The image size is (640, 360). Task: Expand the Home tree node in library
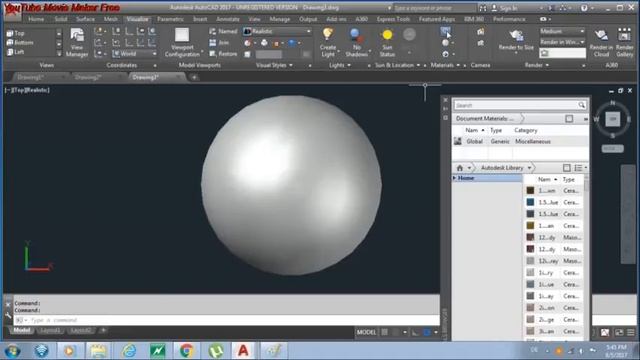(x=454, y=178)
